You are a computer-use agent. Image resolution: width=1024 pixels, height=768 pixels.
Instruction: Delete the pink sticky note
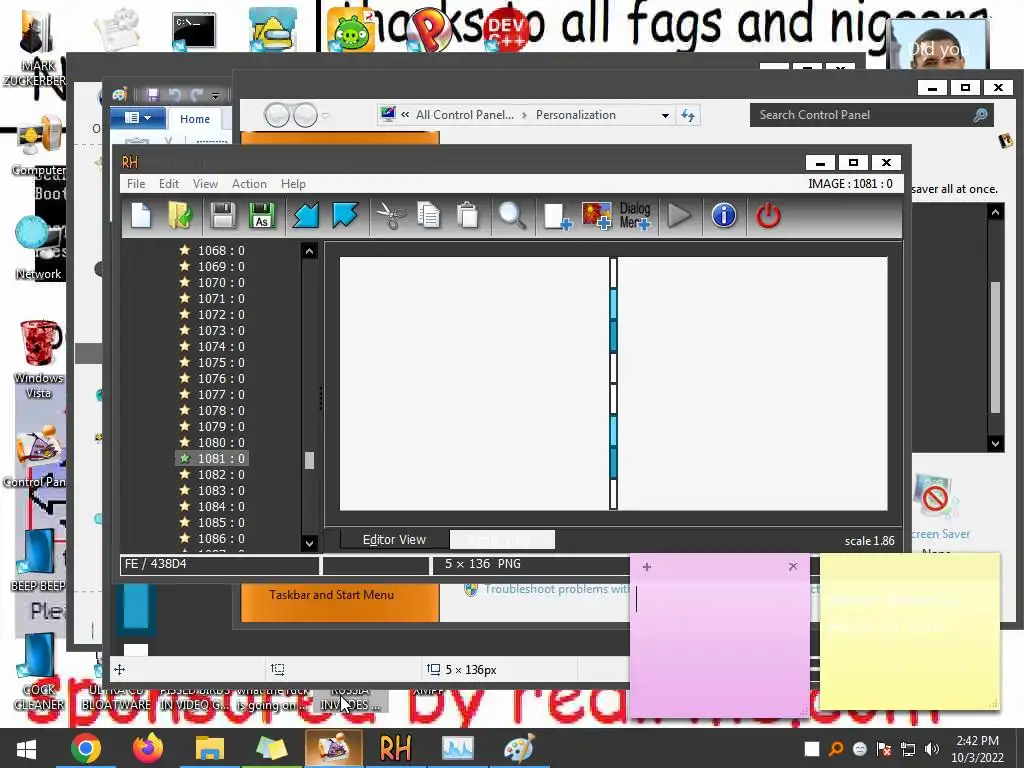(793, 566)
